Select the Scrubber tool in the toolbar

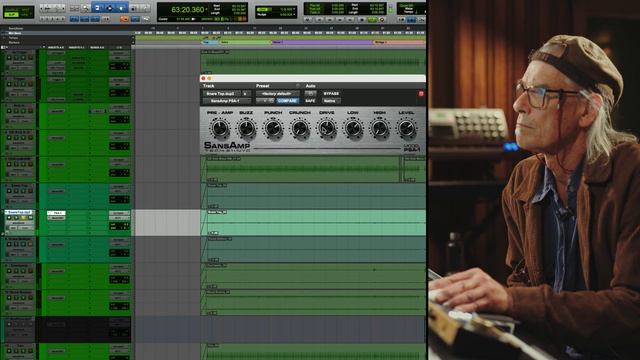pos(133,8)
